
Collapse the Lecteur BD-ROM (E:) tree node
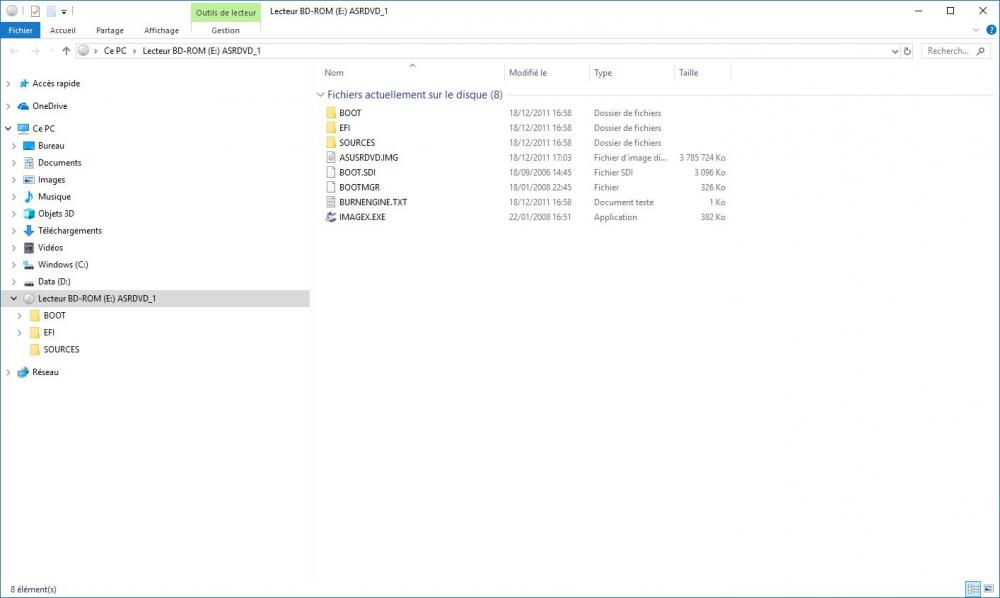[x=13, y=299]
